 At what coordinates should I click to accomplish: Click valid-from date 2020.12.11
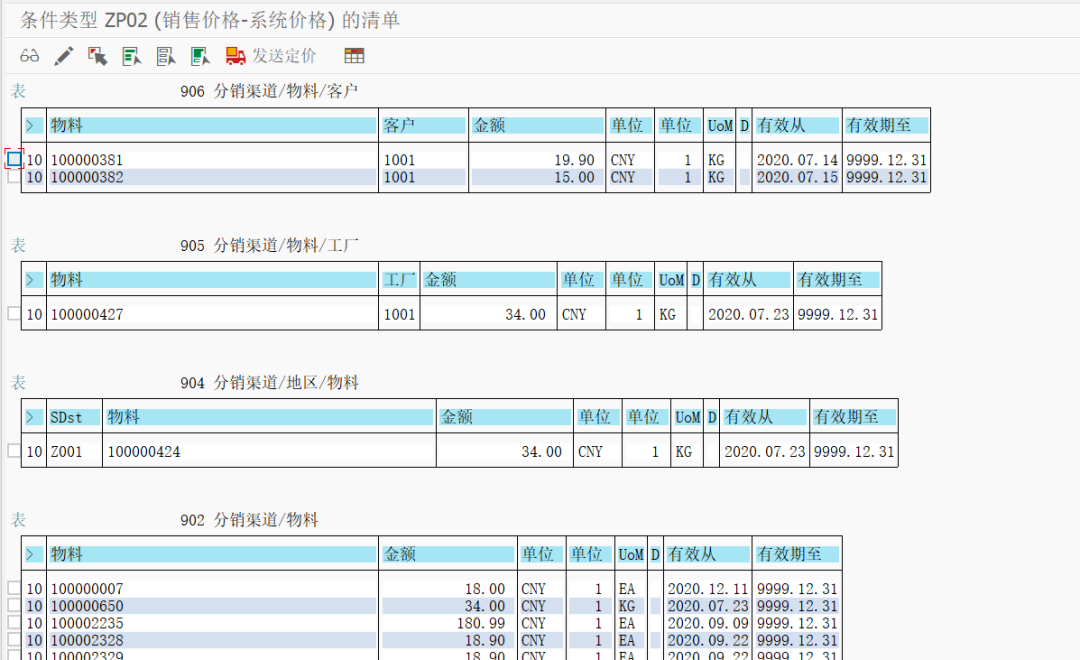click(x=707, y=589)
